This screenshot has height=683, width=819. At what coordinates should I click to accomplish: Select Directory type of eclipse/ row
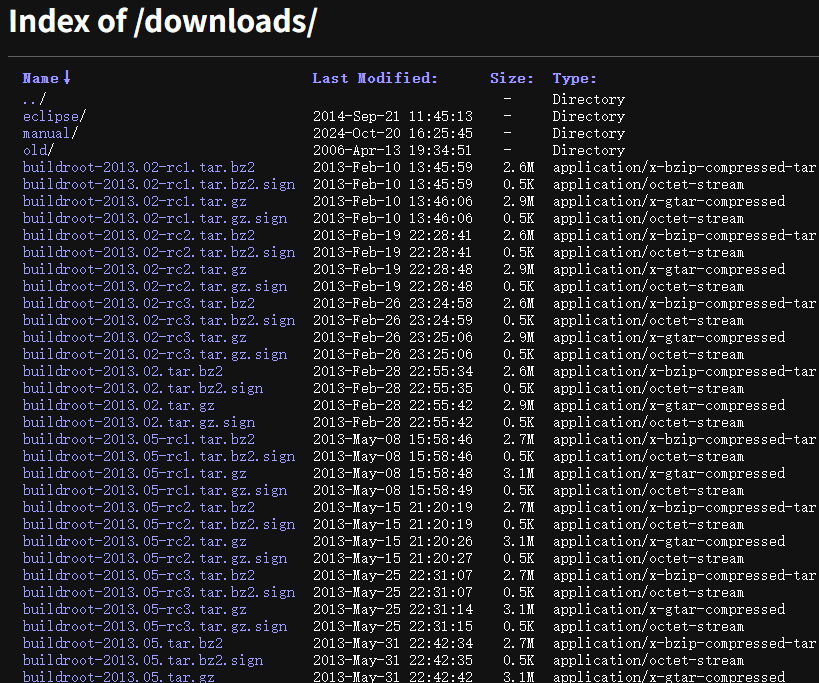589,116
